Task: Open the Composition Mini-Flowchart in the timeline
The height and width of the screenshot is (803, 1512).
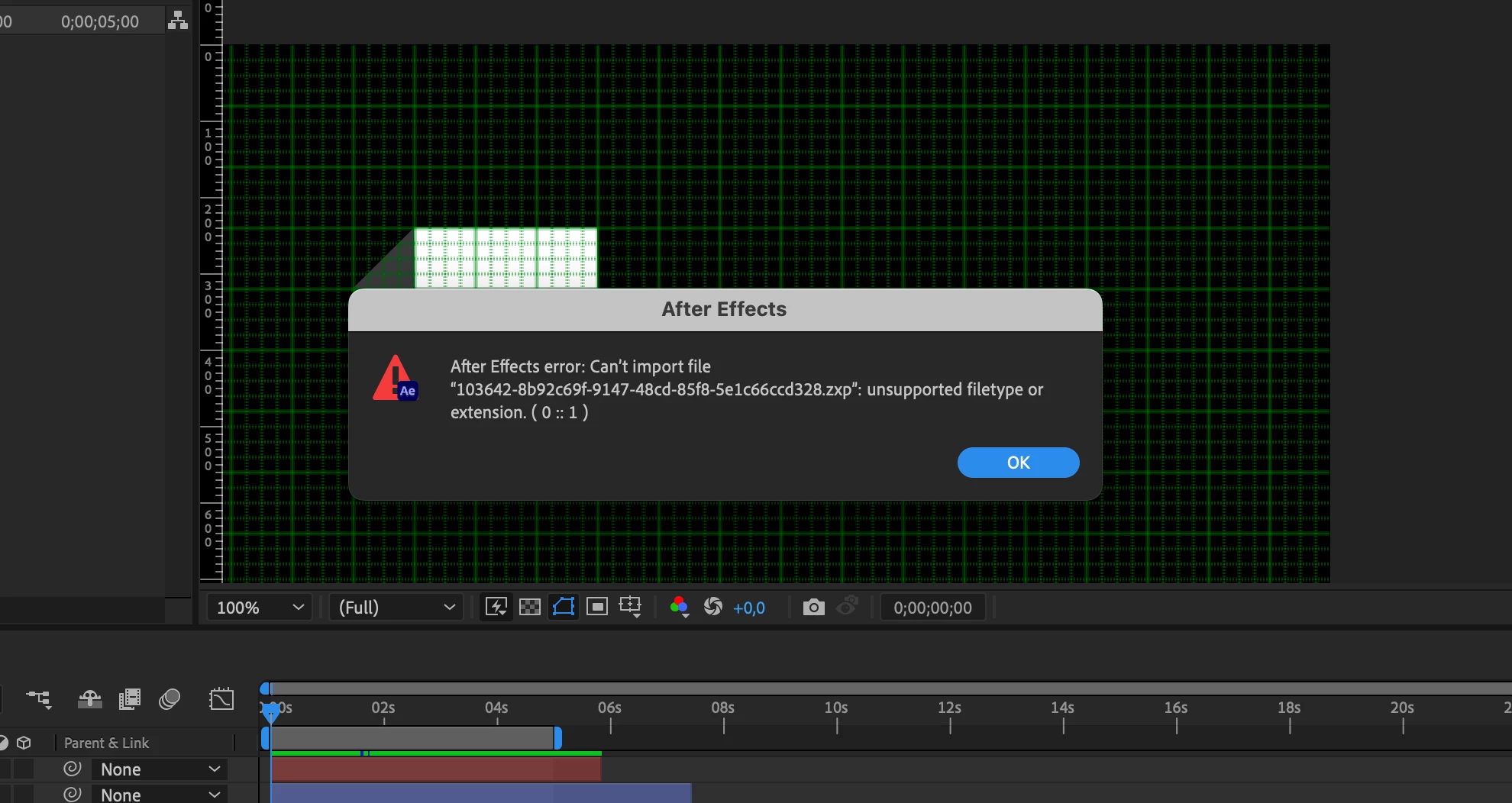Action: pos(39,698)
